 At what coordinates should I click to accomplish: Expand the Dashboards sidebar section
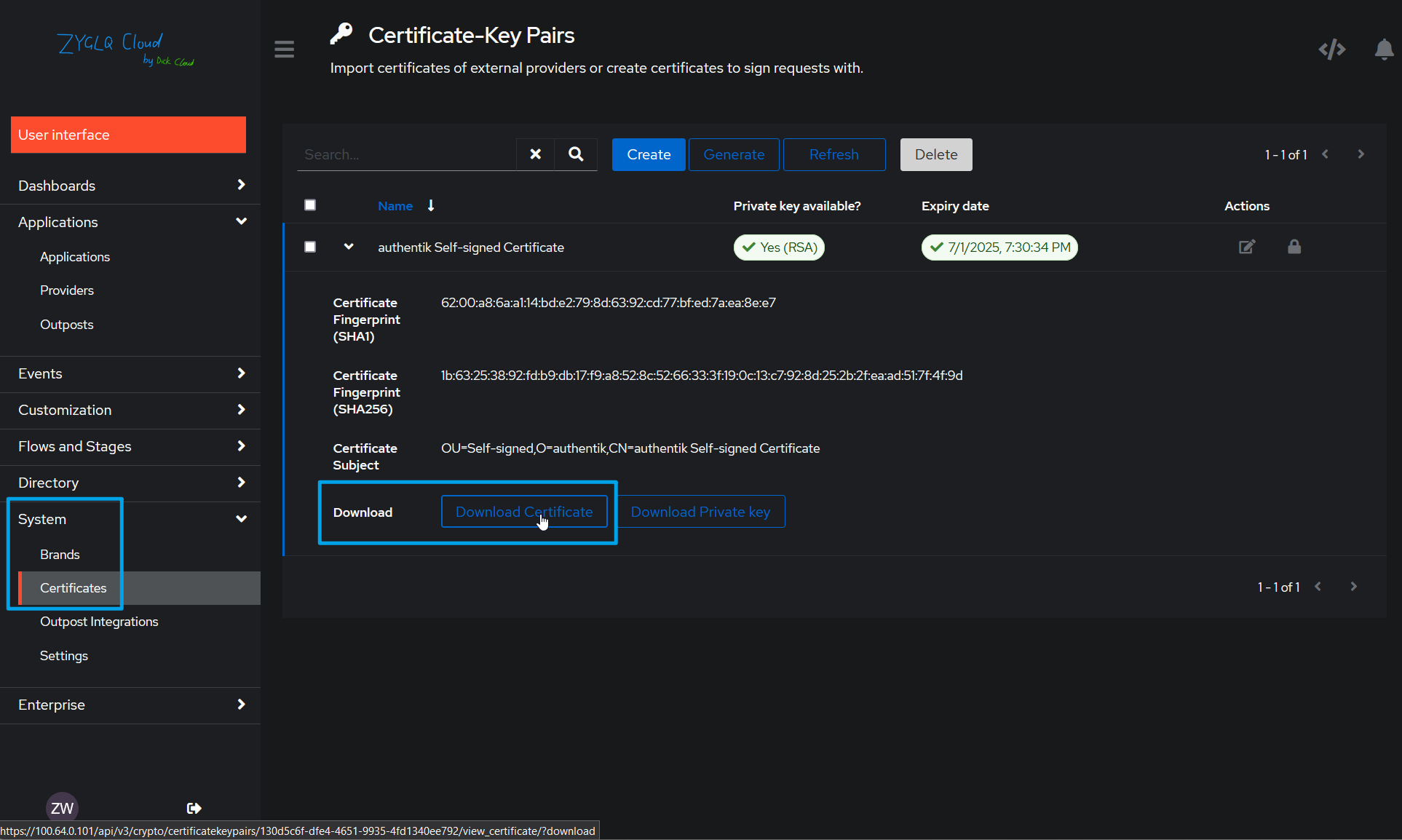[130, 186]
